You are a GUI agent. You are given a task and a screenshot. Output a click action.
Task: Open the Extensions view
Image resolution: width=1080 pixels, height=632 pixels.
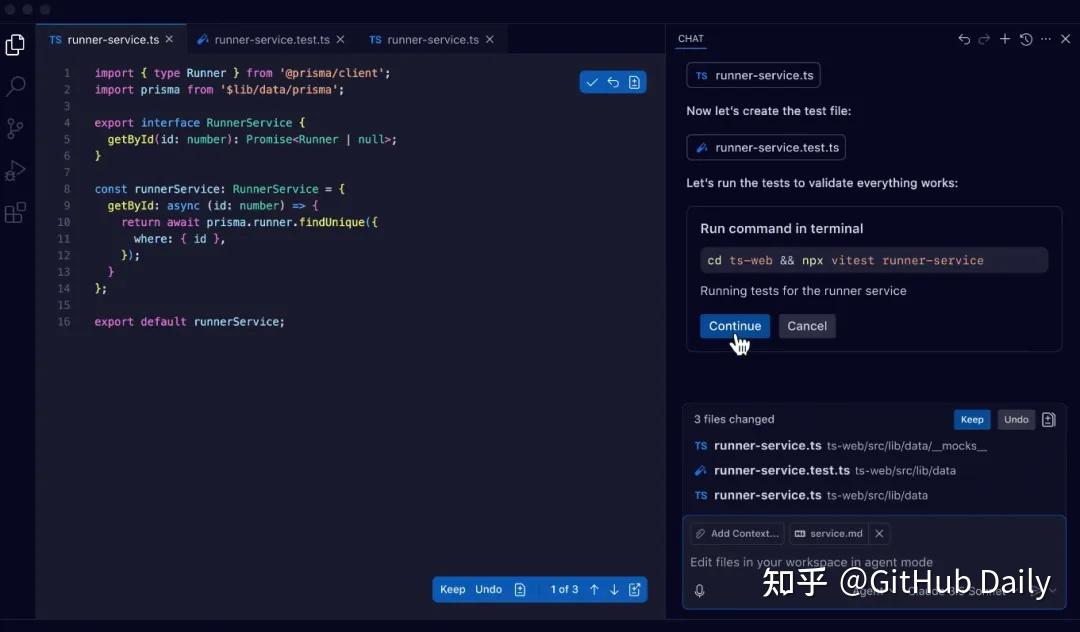(15, 213)
